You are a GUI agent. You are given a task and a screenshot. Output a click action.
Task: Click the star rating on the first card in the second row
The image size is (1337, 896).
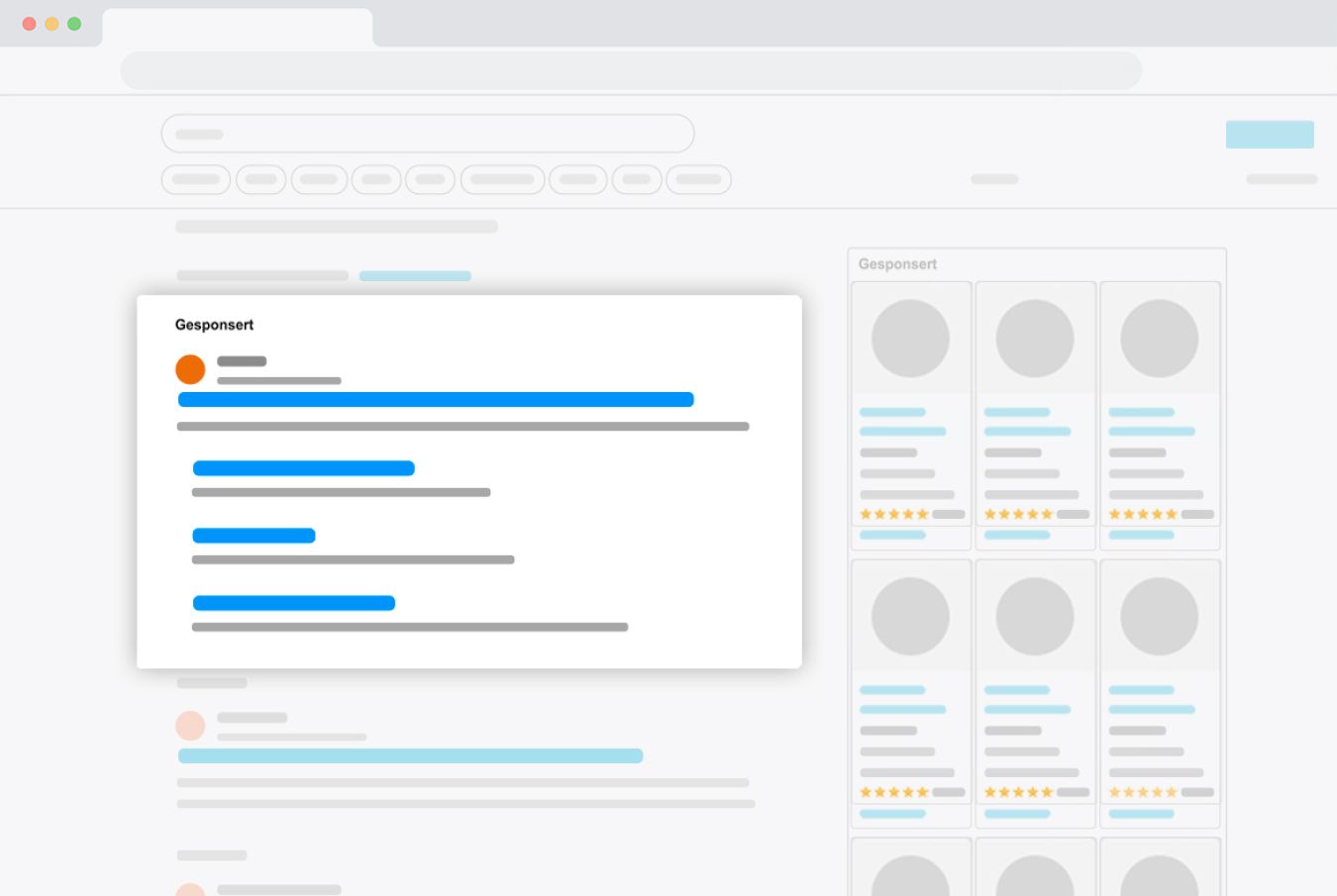(893, 791)
